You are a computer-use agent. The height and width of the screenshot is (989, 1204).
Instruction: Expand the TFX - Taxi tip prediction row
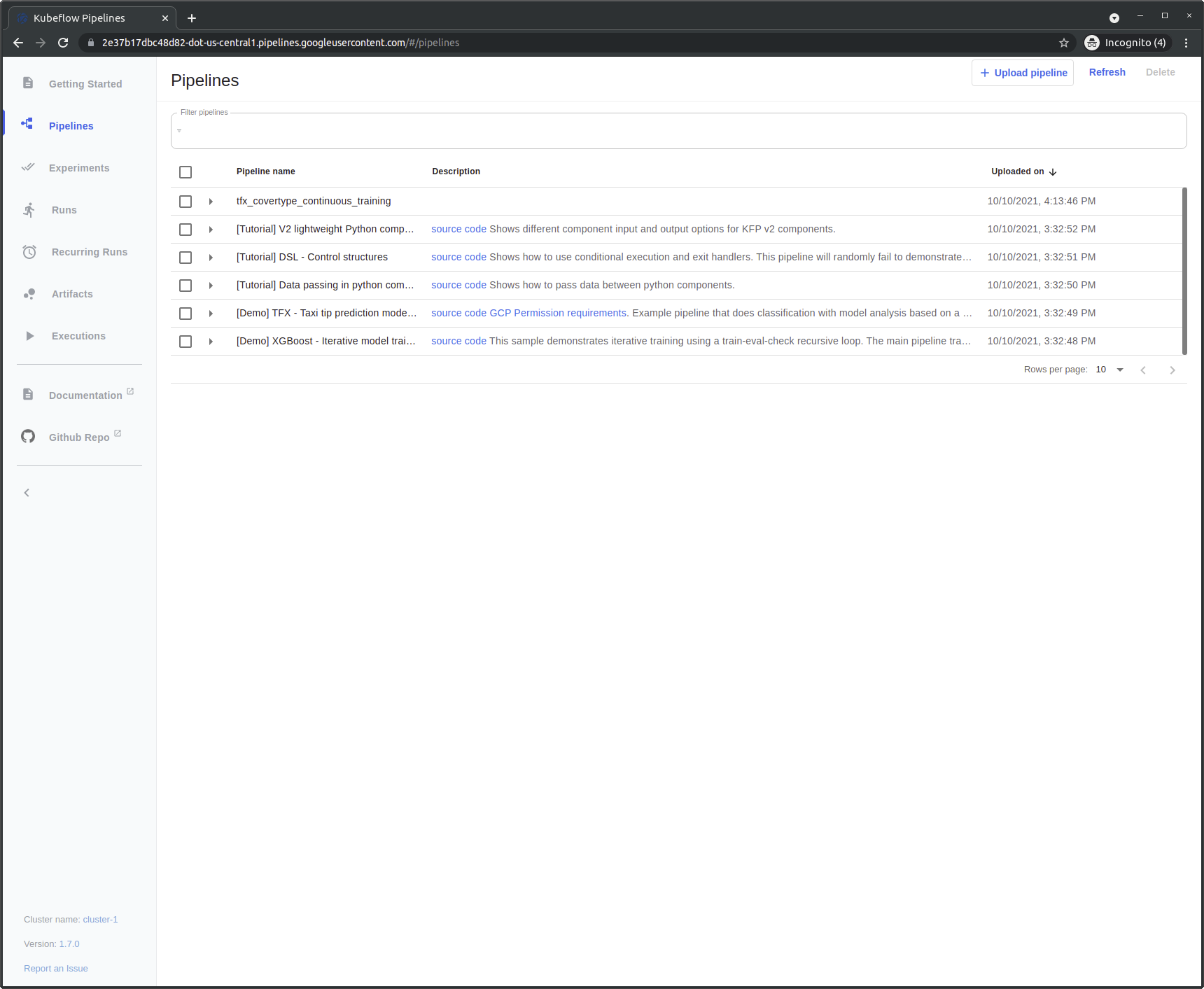(211, 314)
